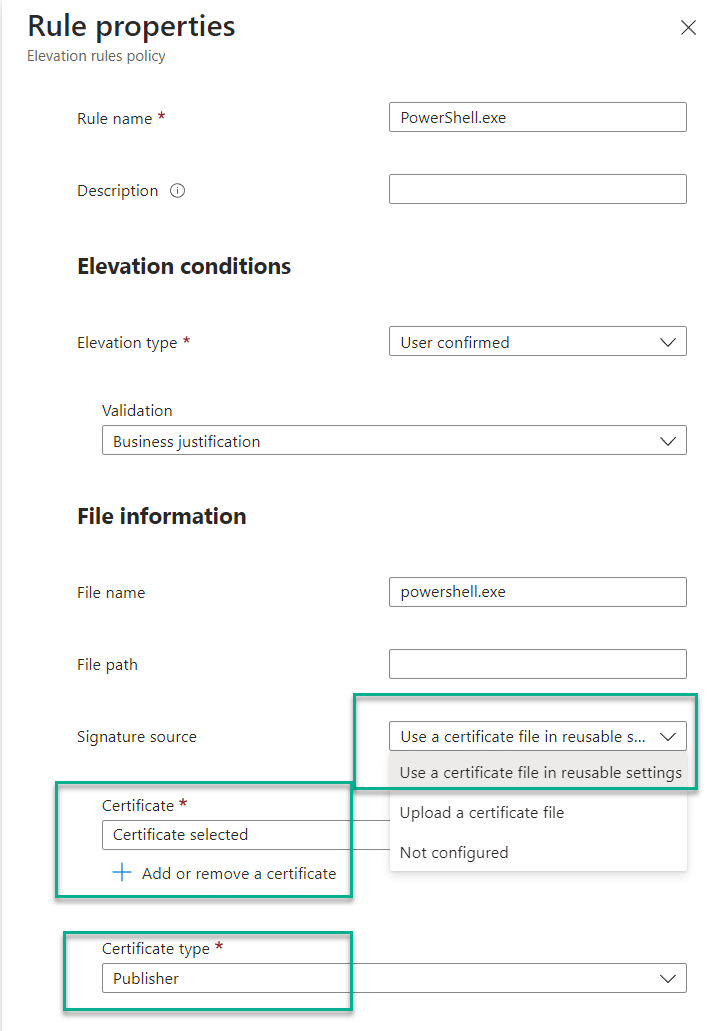This screenshot has width=712, height=1031.
Task: Open the Elevation type dropdown
Action: click(537, 341)
